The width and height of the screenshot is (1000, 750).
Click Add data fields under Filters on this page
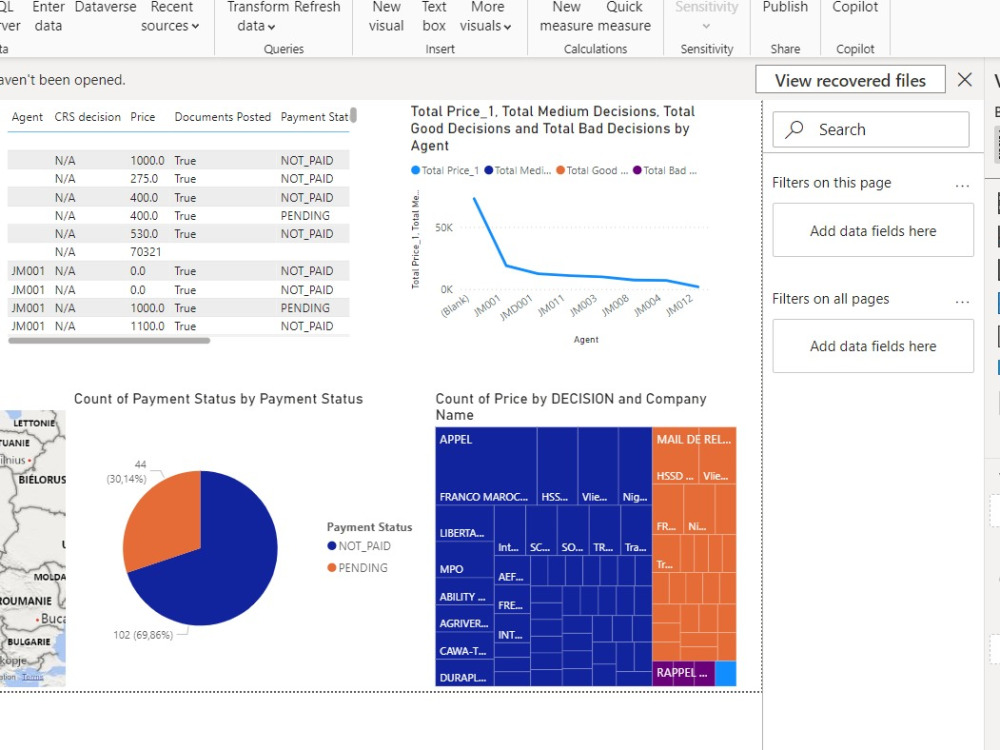pyautogui.click(x=873, y=230)
